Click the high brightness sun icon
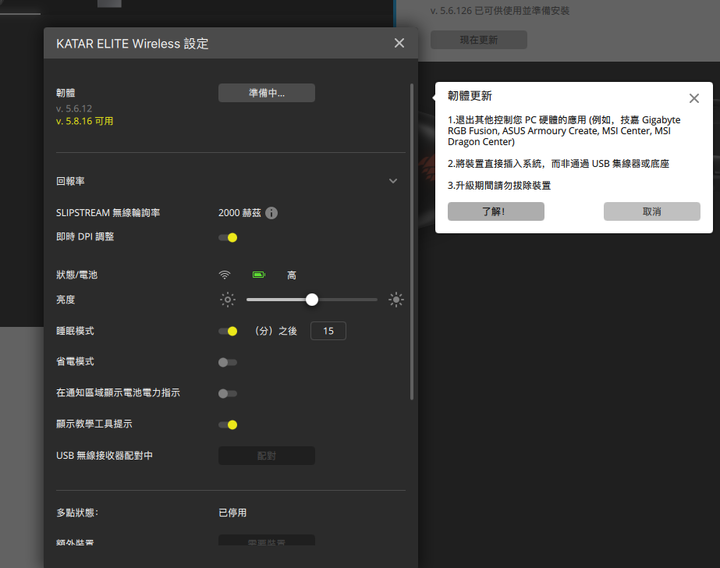This screenshot has width=720, height=568. [x=396, y=300]
